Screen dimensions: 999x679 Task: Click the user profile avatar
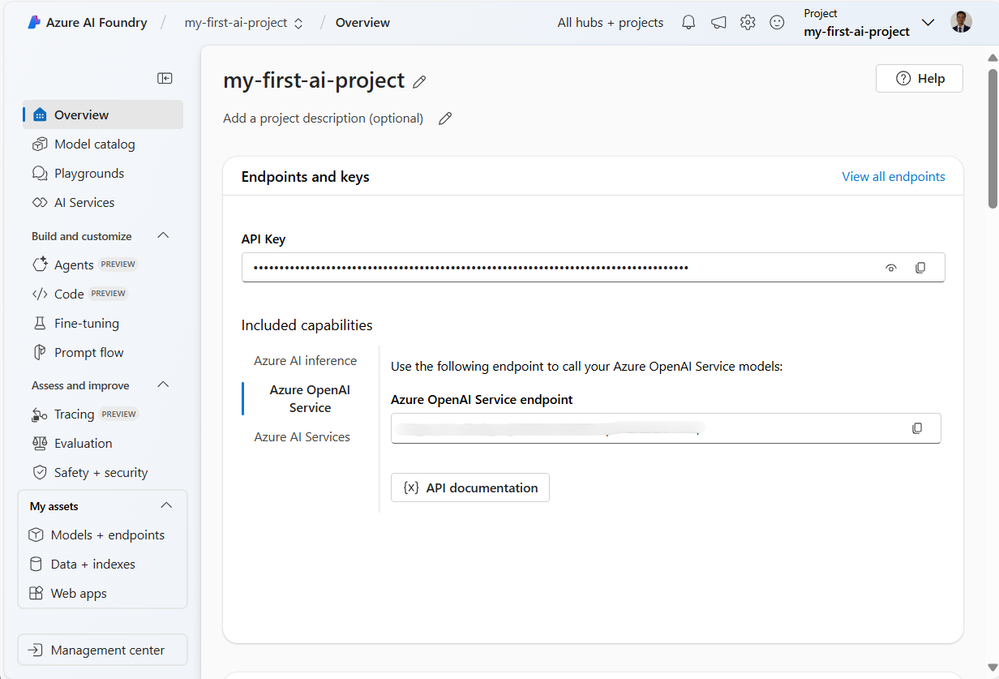click(961, 22)
